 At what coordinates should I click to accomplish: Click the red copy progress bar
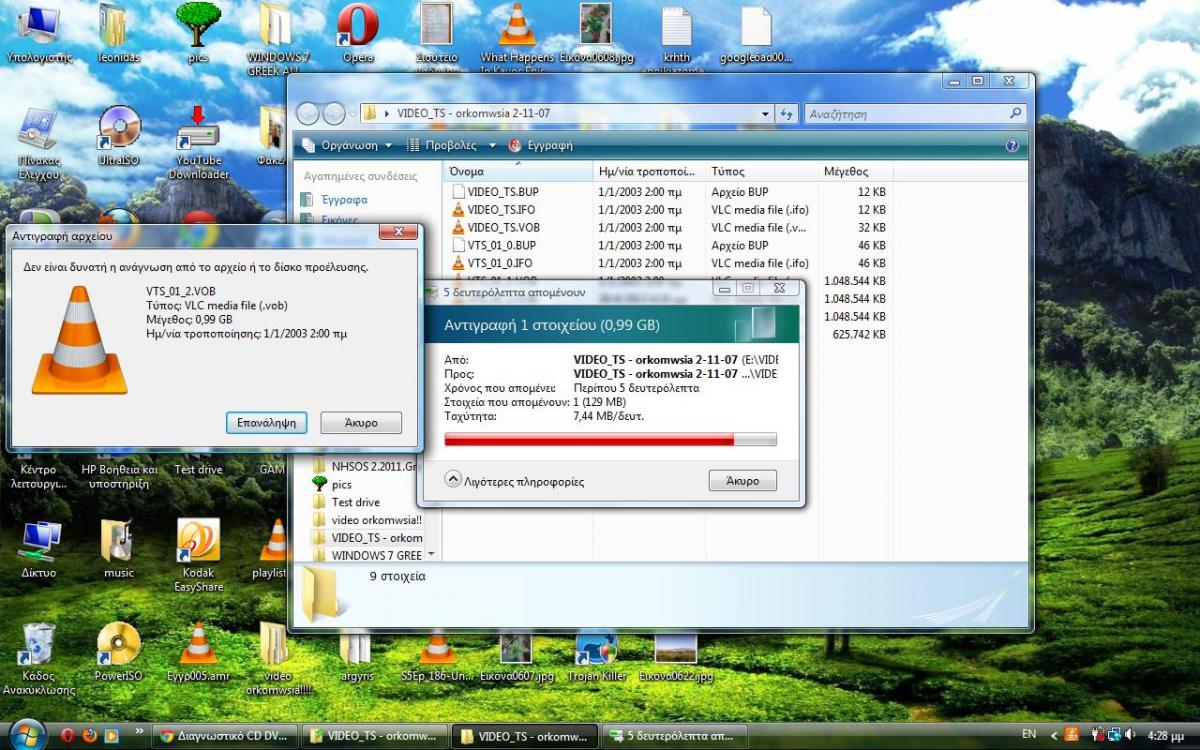610,439
